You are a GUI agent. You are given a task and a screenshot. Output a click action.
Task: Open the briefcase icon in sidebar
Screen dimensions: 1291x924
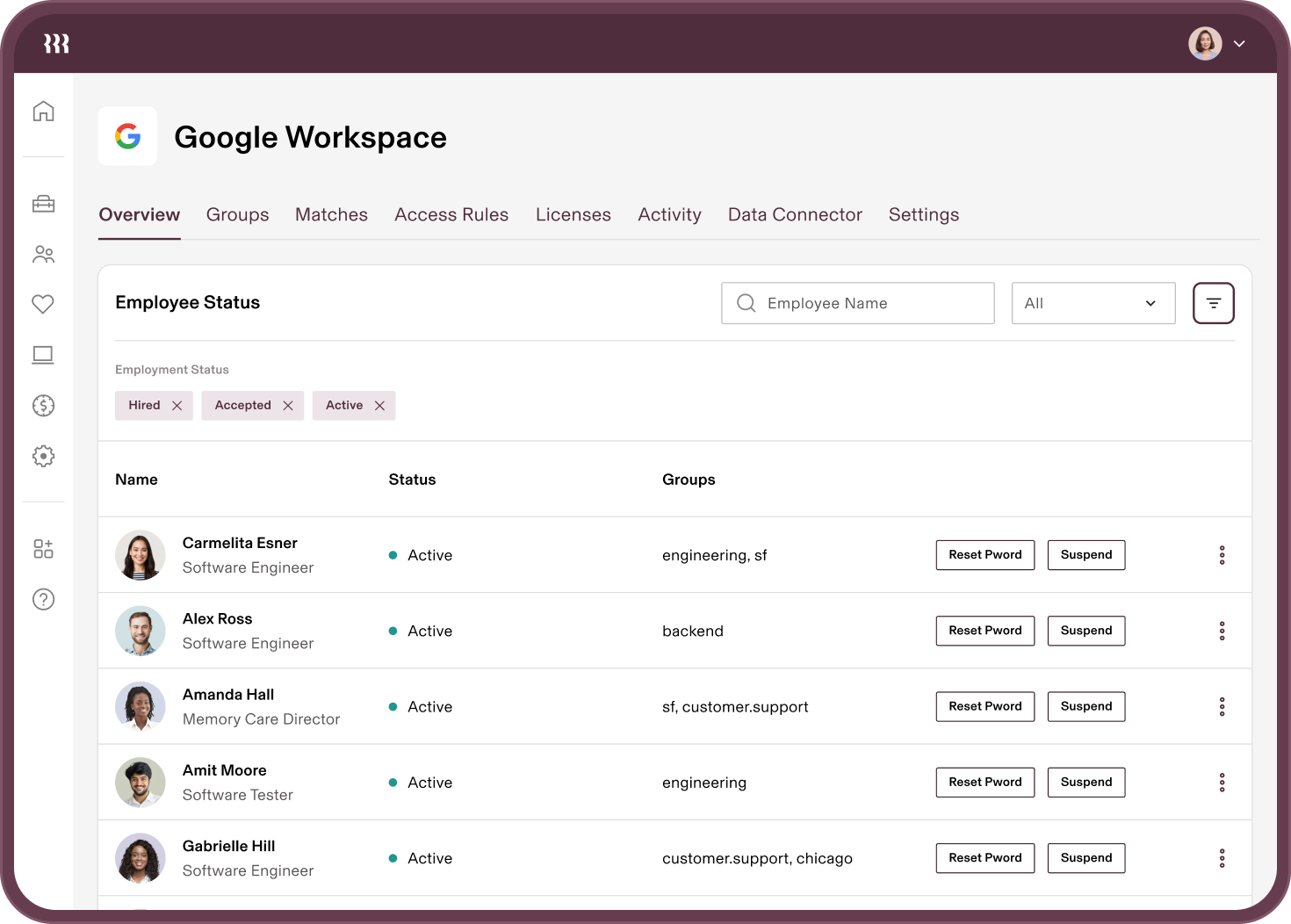[x=43, y=204]
